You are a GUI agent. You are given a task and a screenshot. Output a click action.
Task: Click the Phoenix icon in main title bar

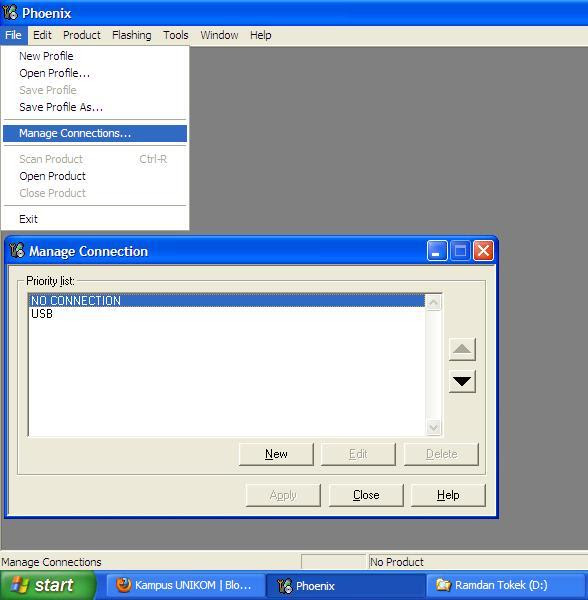10,12
